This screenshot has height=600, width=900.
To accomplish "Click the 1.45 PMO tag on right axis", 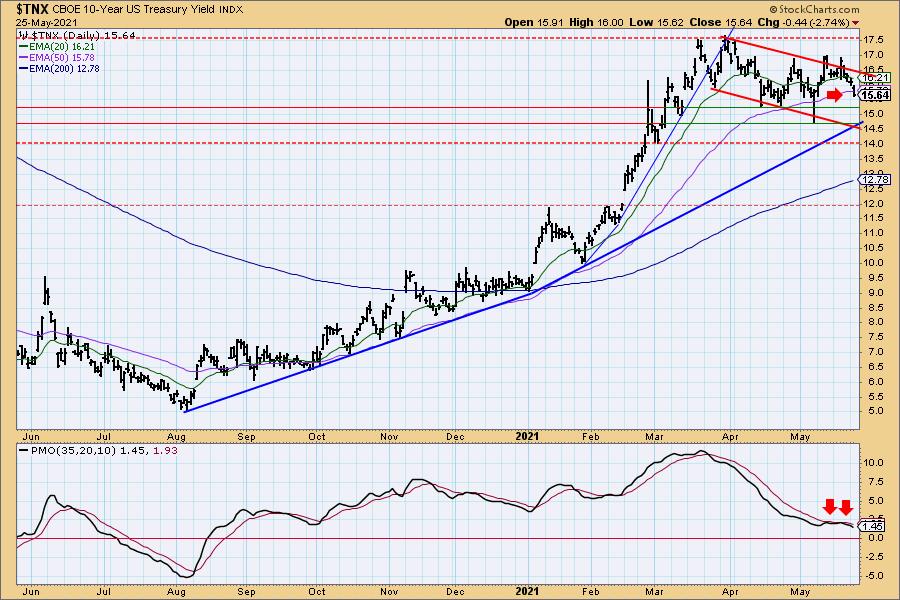I will click(x=872, y=526).
